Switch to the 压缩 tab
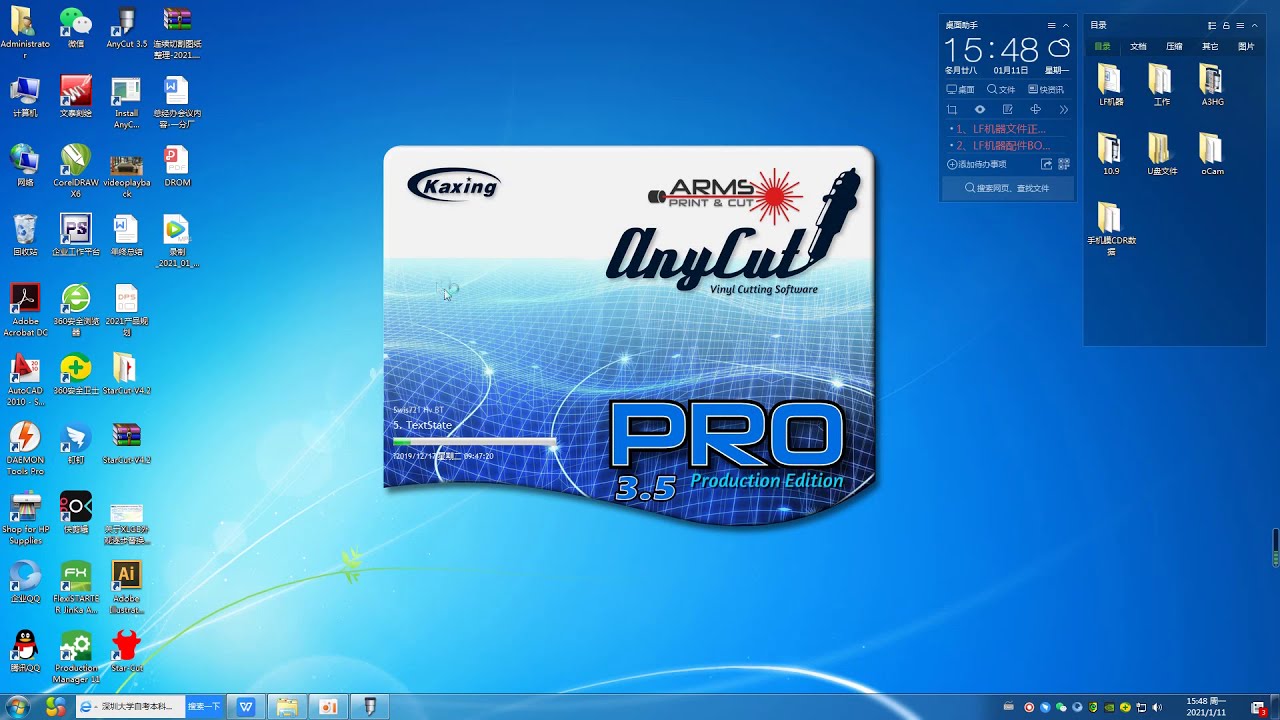 coord(1174,46)
